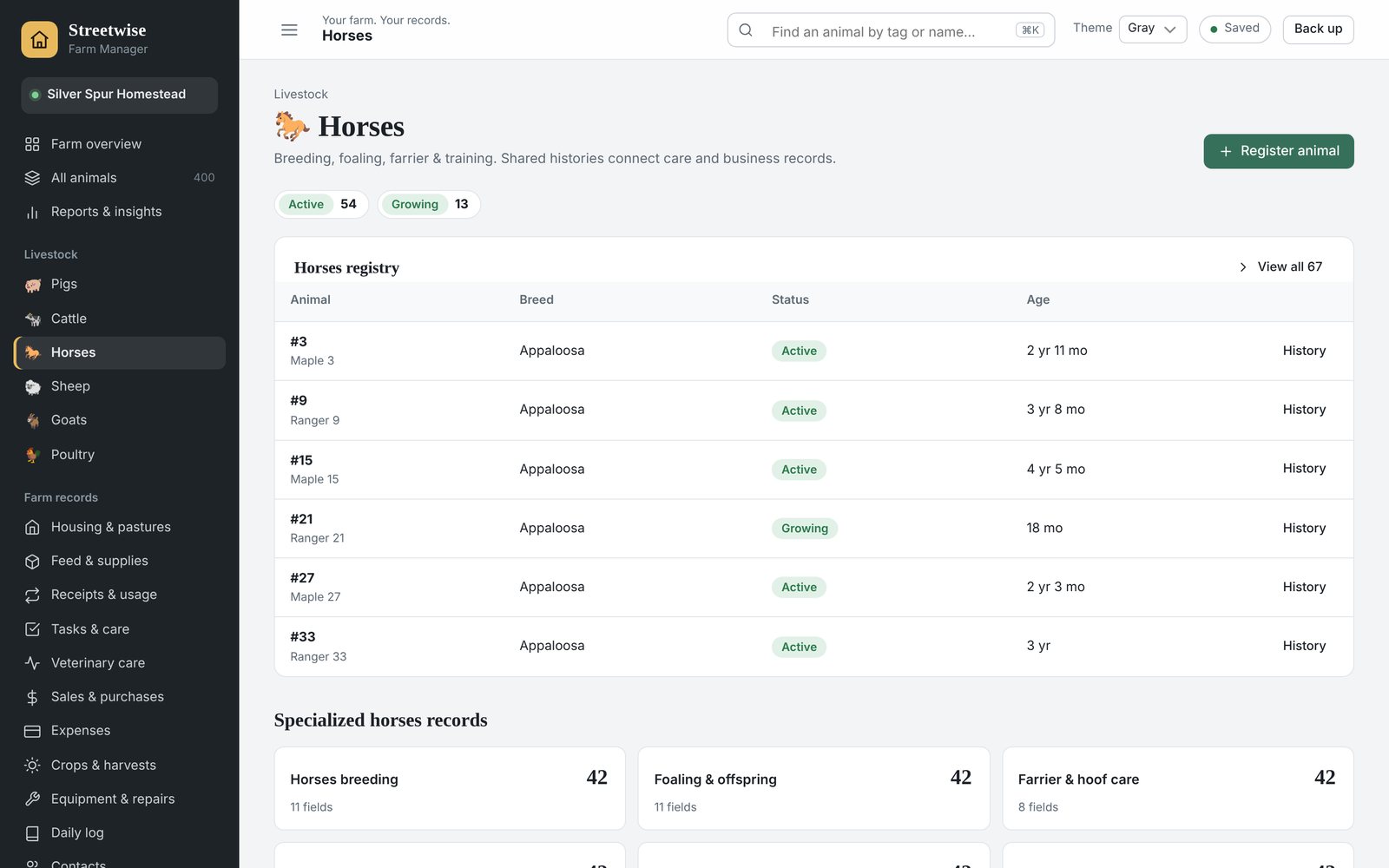Click the Growing status badge of #21

pyautogui.click(x=804, y=528)
